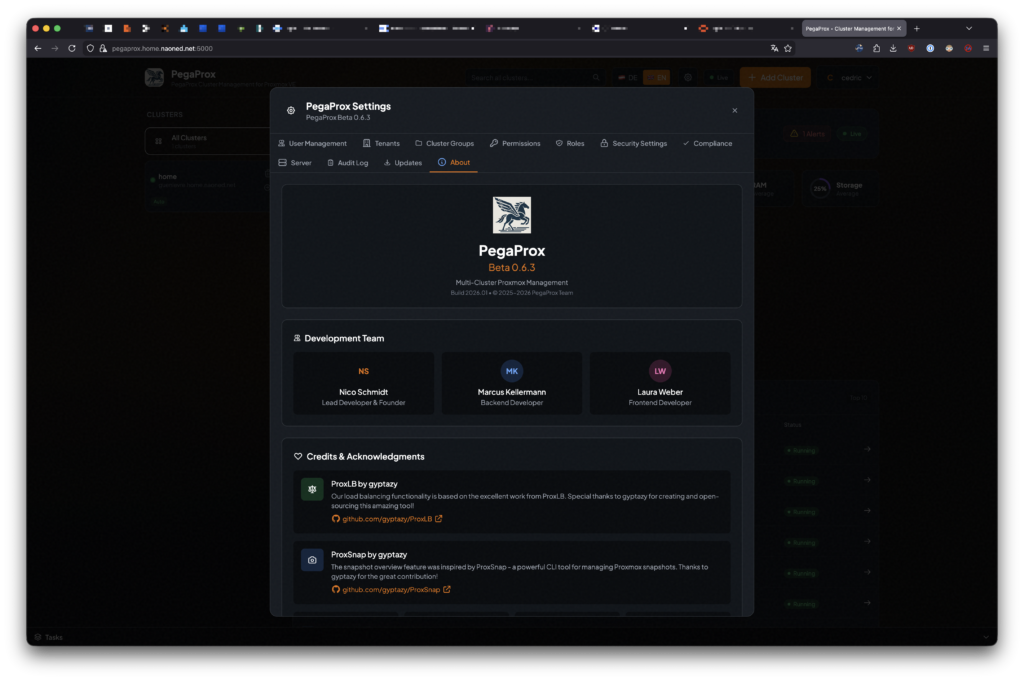The height and width of the screenshot is (681, 1024).
Task: Open the Server settings tab
Action: [295, 162]
